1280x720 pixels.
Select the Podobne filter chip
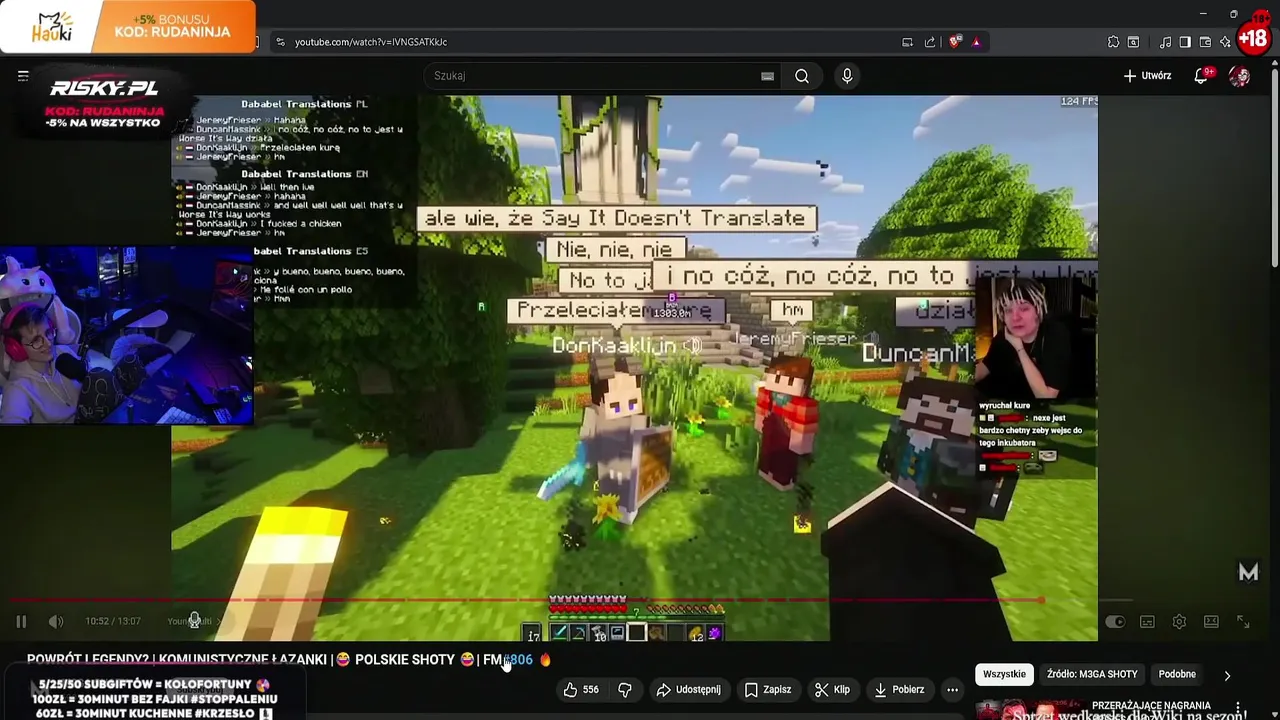coord(1177,674)
